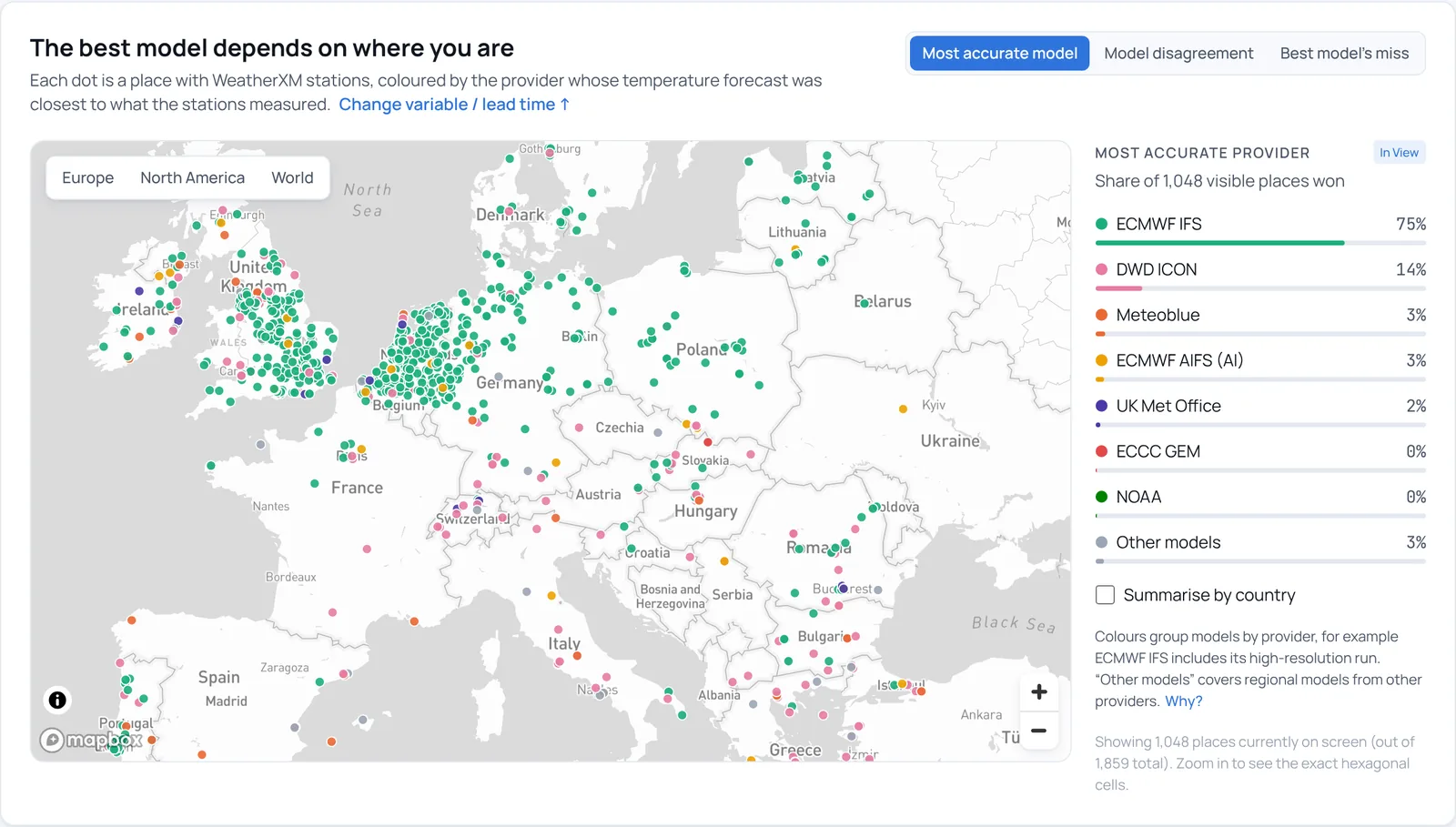
Task: Click the pink dot in Czechia
Action: (x=579, y=427)
